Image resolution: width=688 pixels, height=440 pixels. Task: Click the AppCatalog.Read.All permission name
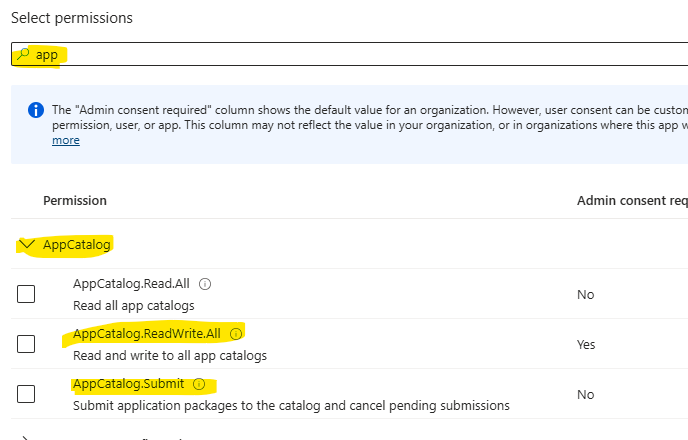tap(131, 284)
